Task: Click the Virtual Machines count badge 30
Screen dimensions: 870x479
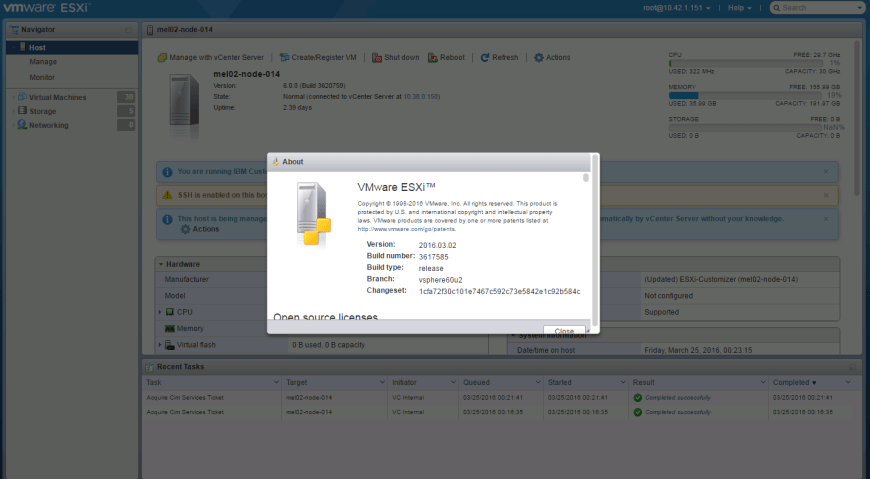Action: point(126,97)
